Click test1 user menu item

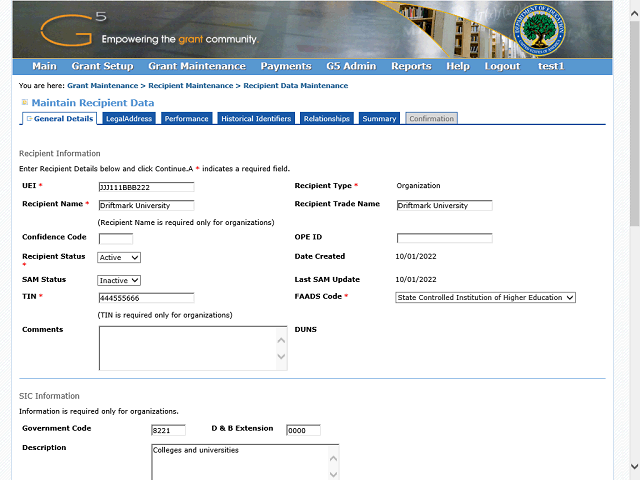(x=551, y=66)
